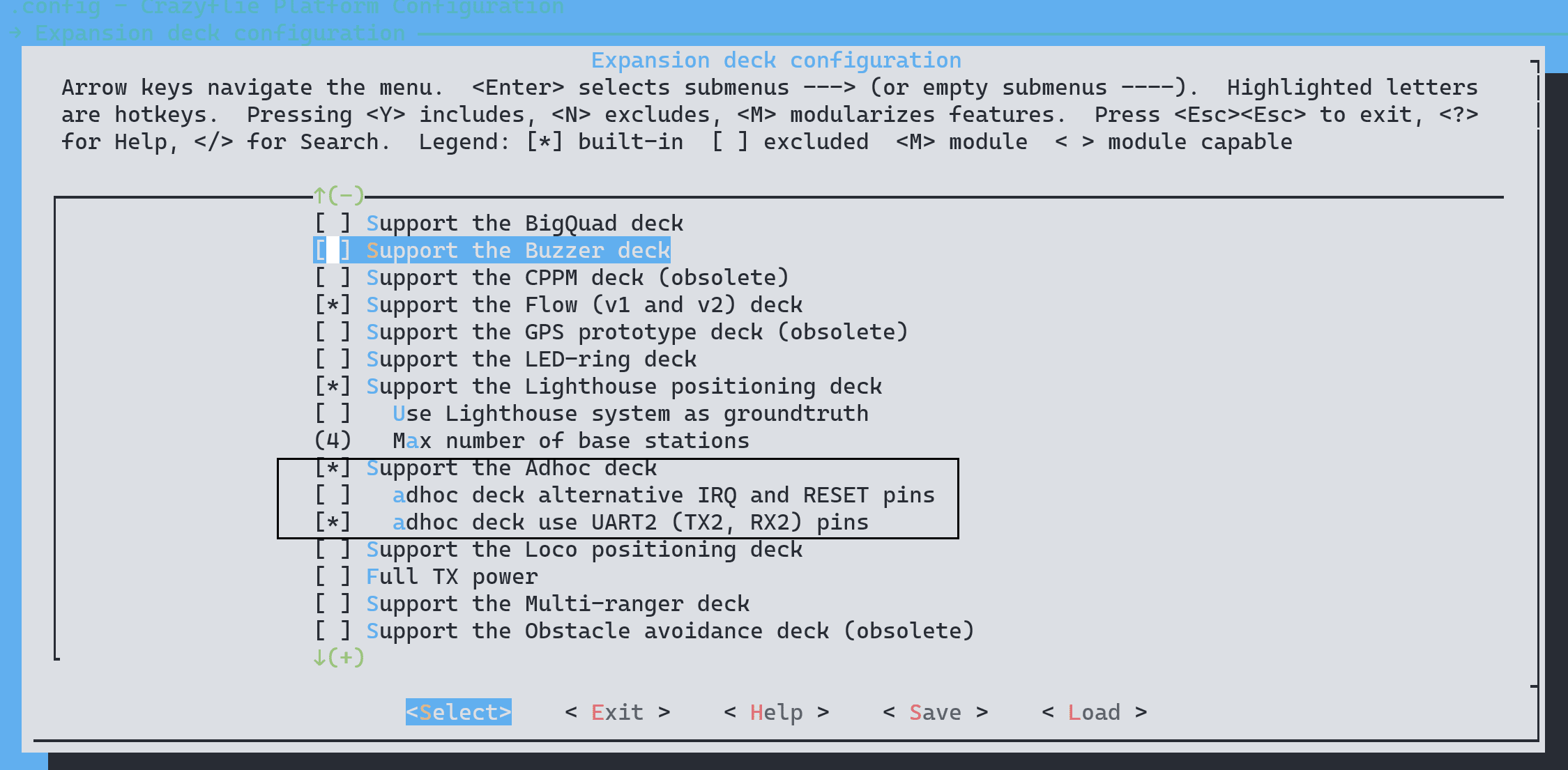Enable adhoc deck alternative IRQ and RESET pins
This screenshot has height=770, width=1568.
[x=625, y=495]
